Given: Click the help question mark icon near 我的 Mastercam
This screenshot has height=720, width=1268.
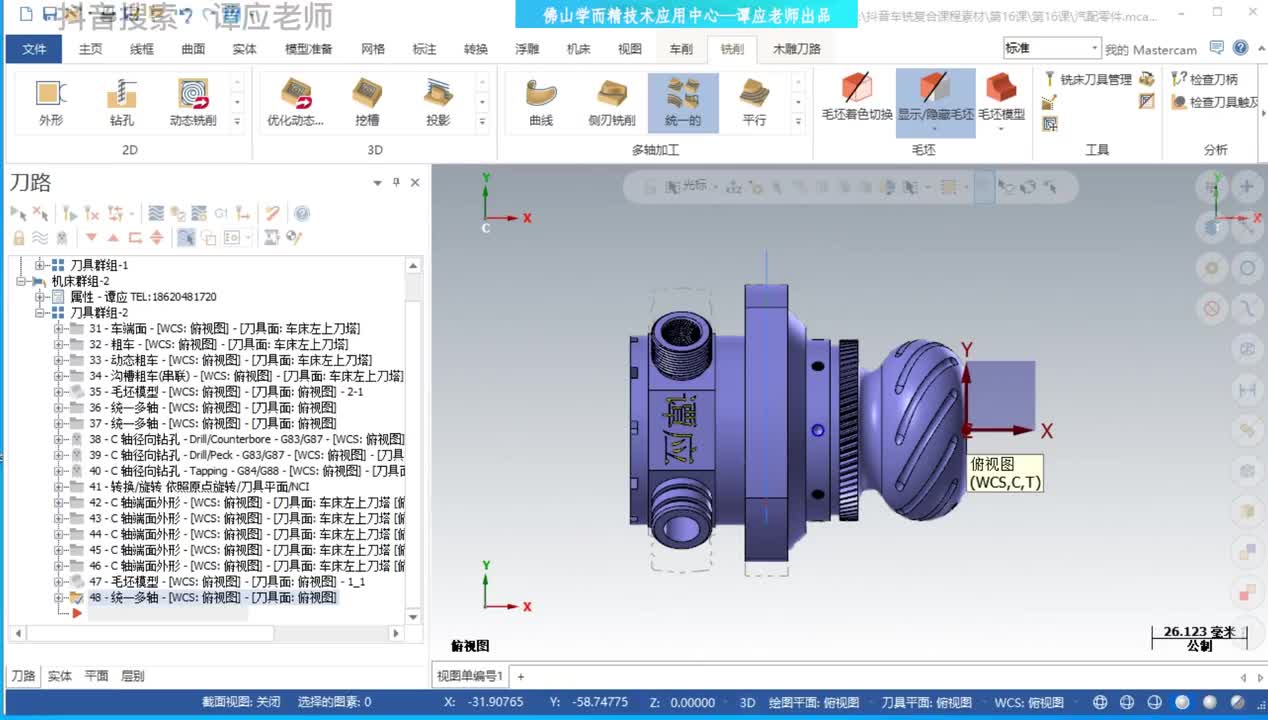Looking at the screenshot, I should tap(1240, 48).
